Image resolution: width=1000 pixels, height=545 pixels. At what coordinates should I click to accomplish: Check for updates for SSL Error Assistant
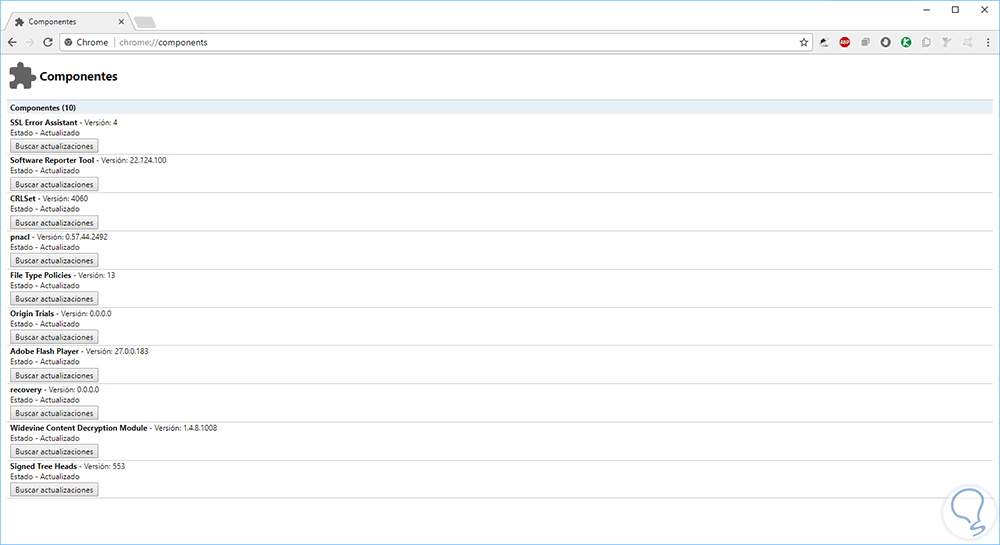coord(54,146)
